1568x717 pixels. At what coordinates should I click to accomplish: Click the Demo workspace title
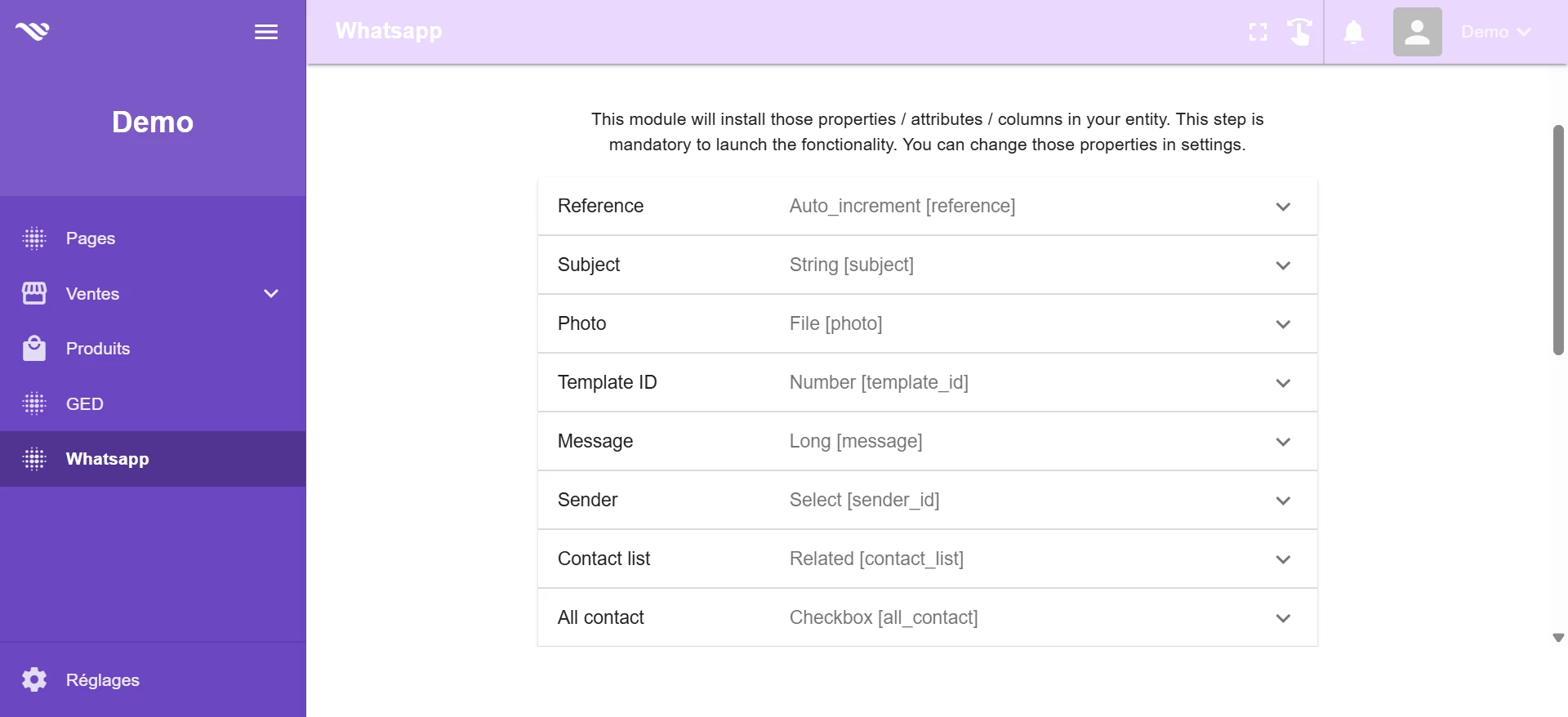(153, 122)
